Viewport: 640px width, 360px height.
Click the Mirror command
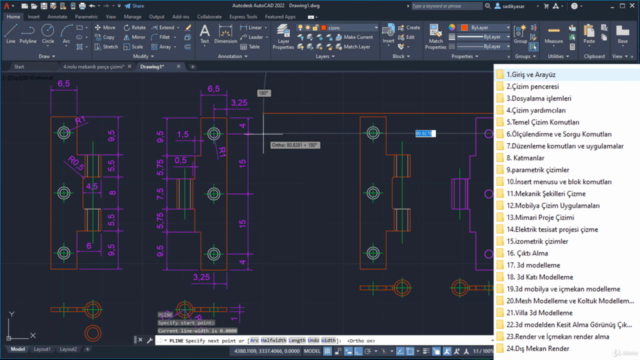(x=134, y=37)
